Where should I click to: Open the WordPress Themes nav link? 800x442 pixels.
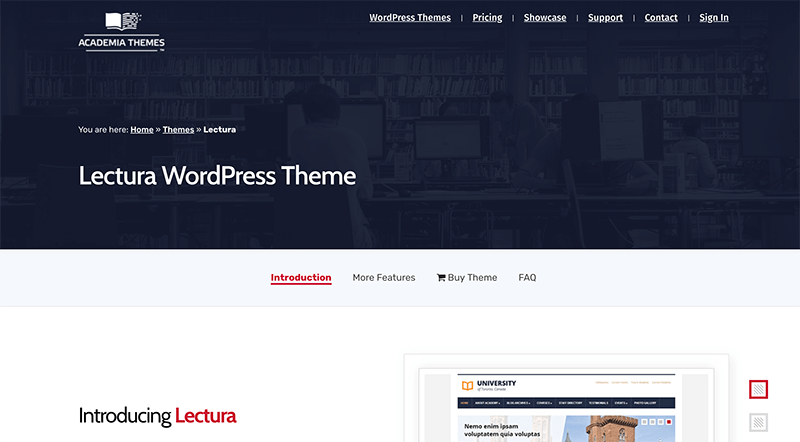pos(410,17)
